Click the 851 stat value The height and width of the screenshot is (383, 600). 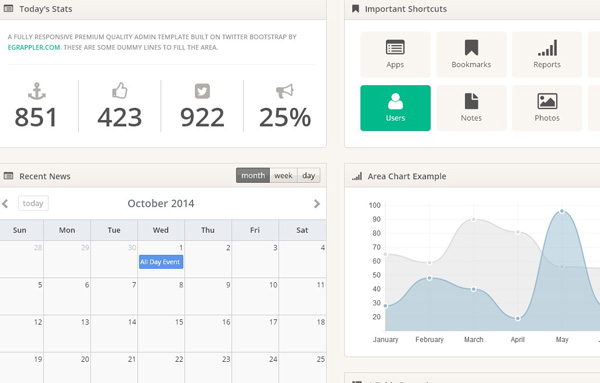[x=36, y=117]
